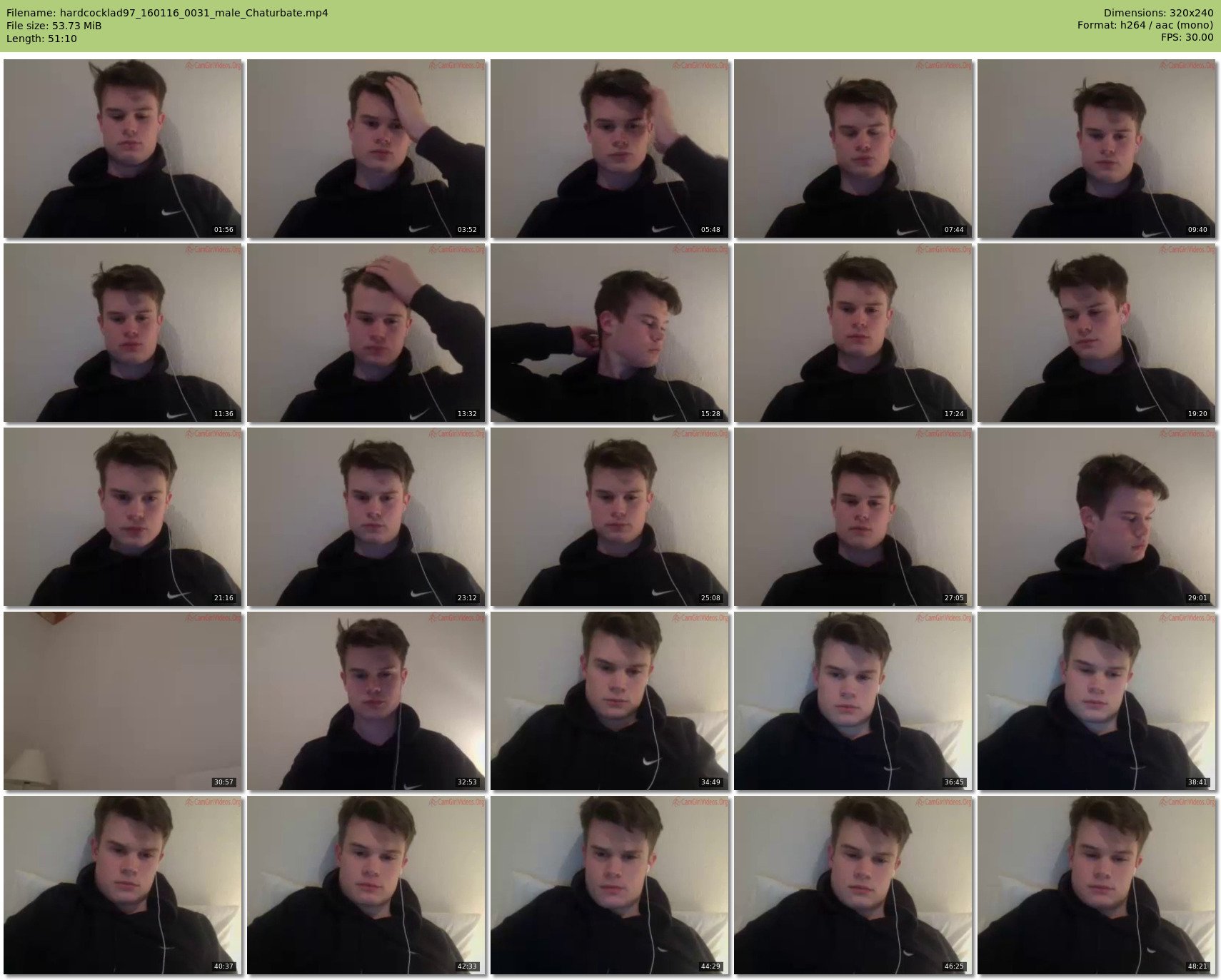Open the thumbnail at 15:28
The image size is (1221, 980).
point(610,333)
